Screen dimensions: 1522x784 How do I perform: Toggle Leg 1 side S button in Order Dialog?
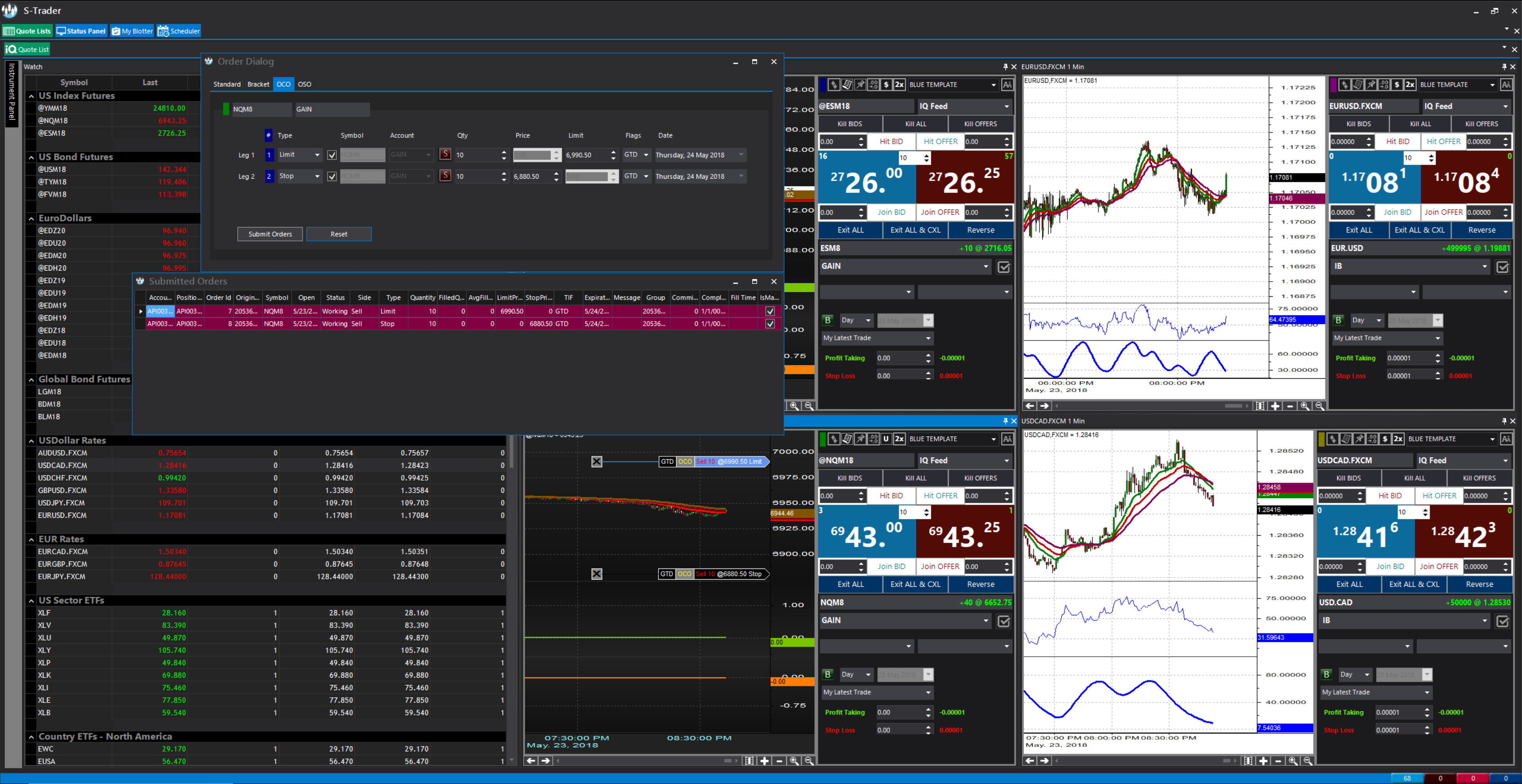click(x=446, y=155)
